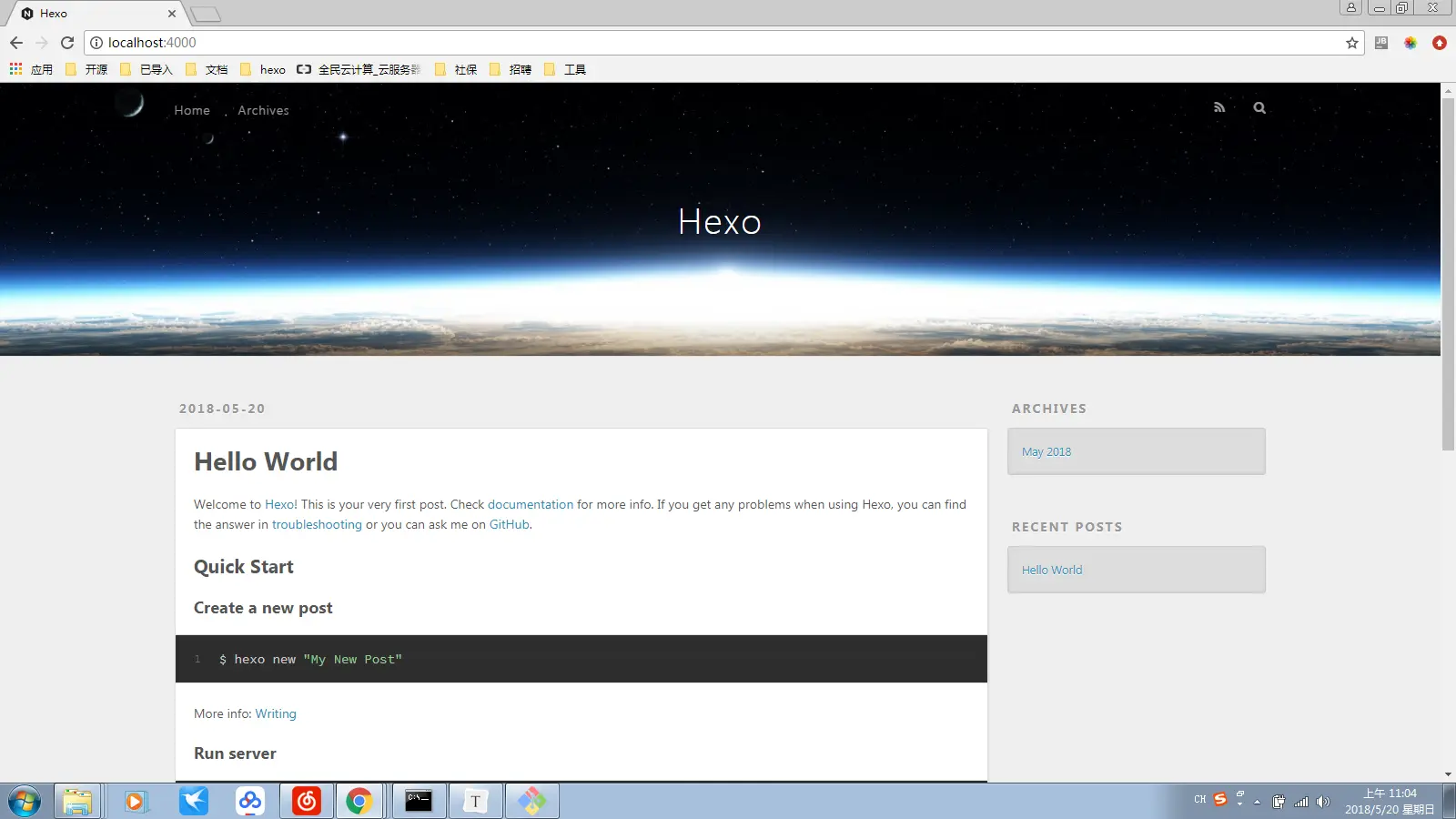Open the input method options arrow in tray
Viewport: 1456px width, 819px height.
click(1239, 805)
